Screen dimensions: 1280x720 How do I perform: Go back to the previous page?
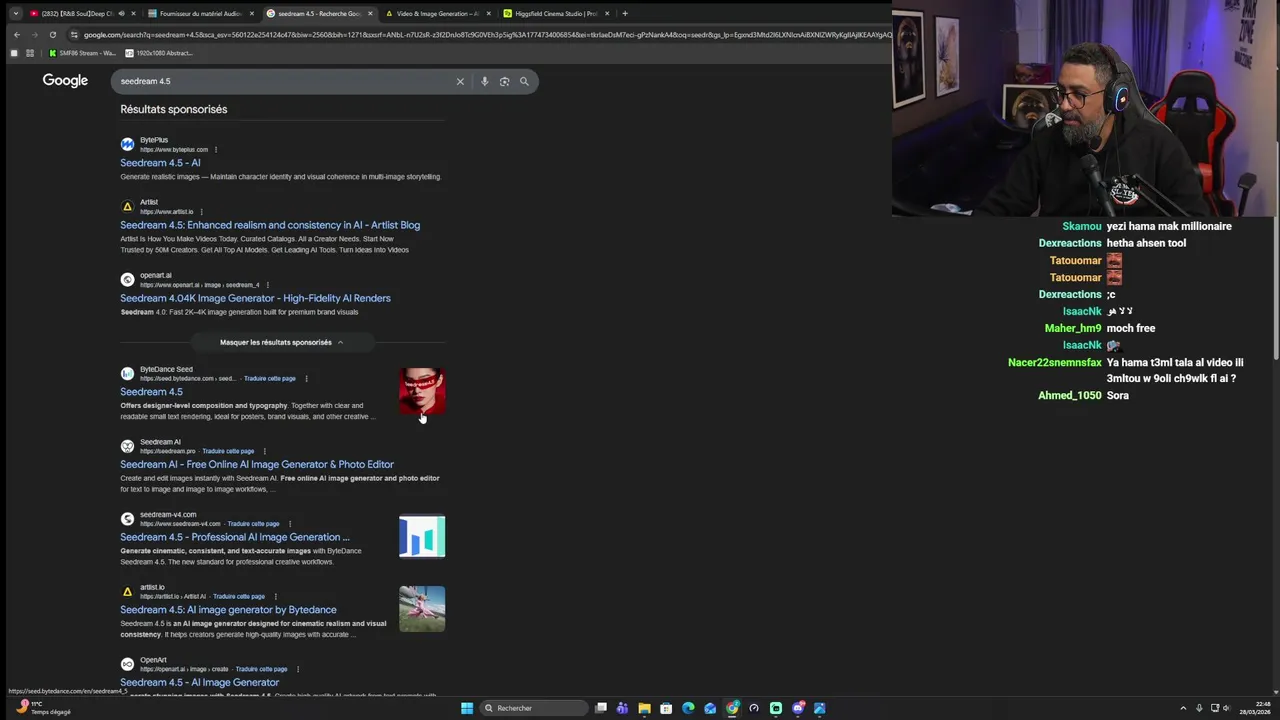[17, 35]
